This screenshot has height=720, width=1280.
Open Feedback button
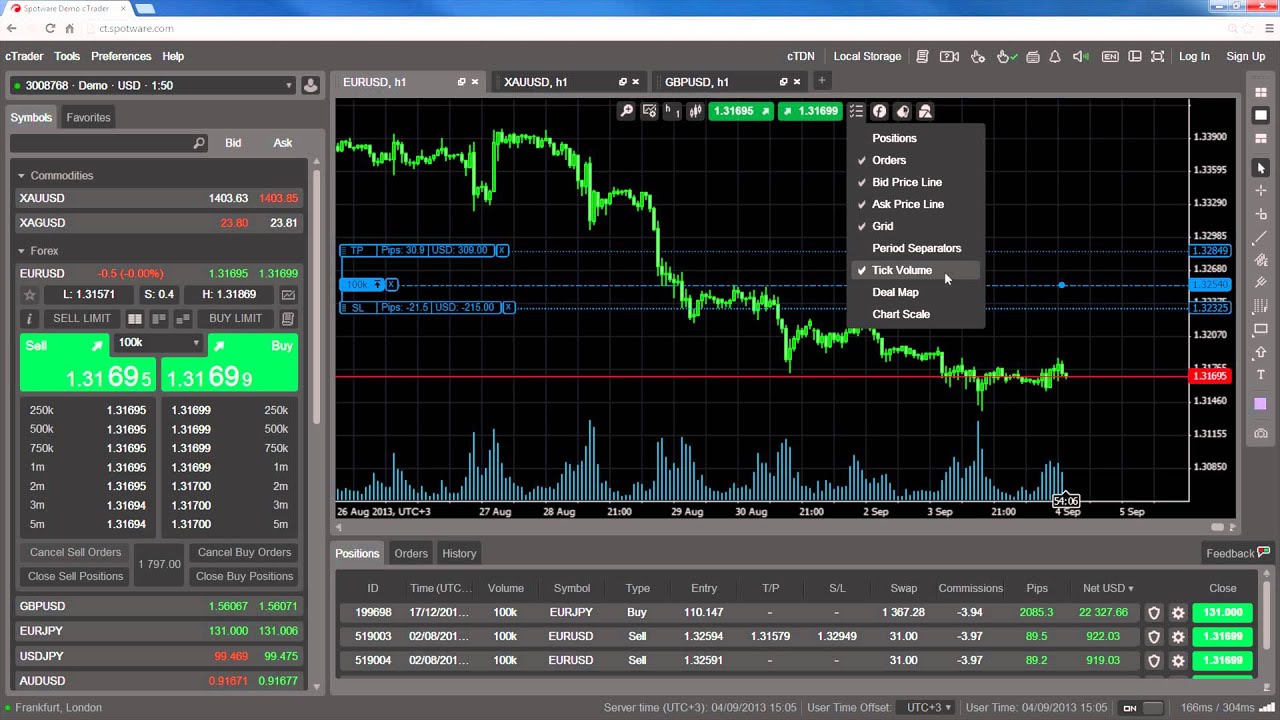pyautogui.click(x=1238, y=553)
